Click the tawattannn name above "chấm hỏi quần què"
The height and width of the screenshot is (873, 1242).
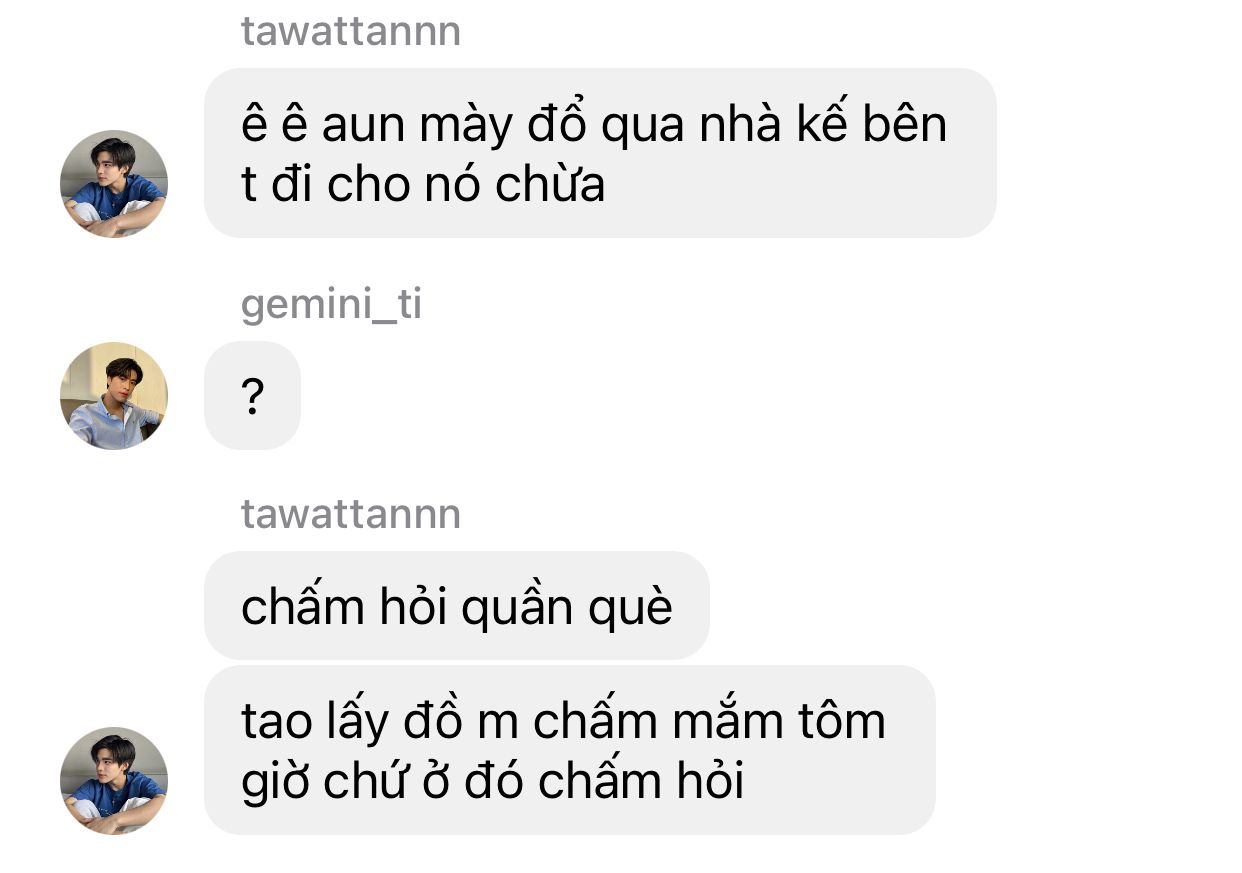pos(351,514)
